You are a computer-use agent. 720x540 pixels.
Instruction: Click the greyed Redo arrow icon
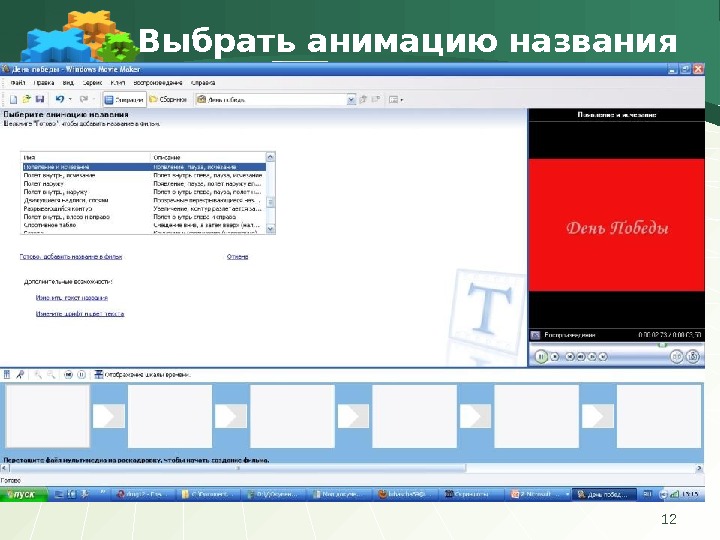pyautogui.click(x=84, y=99)
